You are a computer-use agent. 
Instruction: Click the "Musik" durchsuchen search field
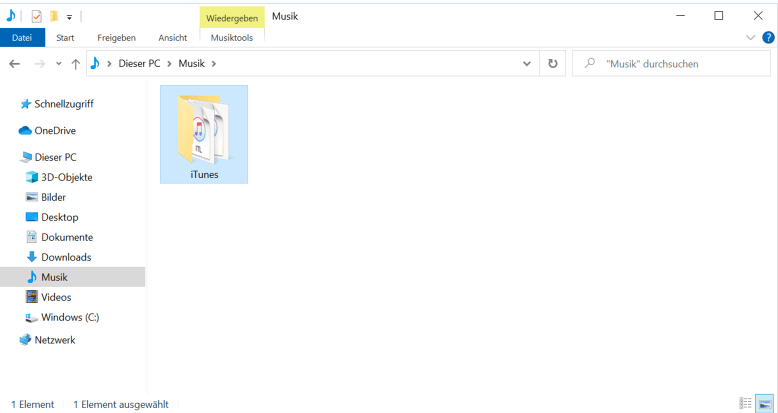pyautogui.click(x=671, y=64)
